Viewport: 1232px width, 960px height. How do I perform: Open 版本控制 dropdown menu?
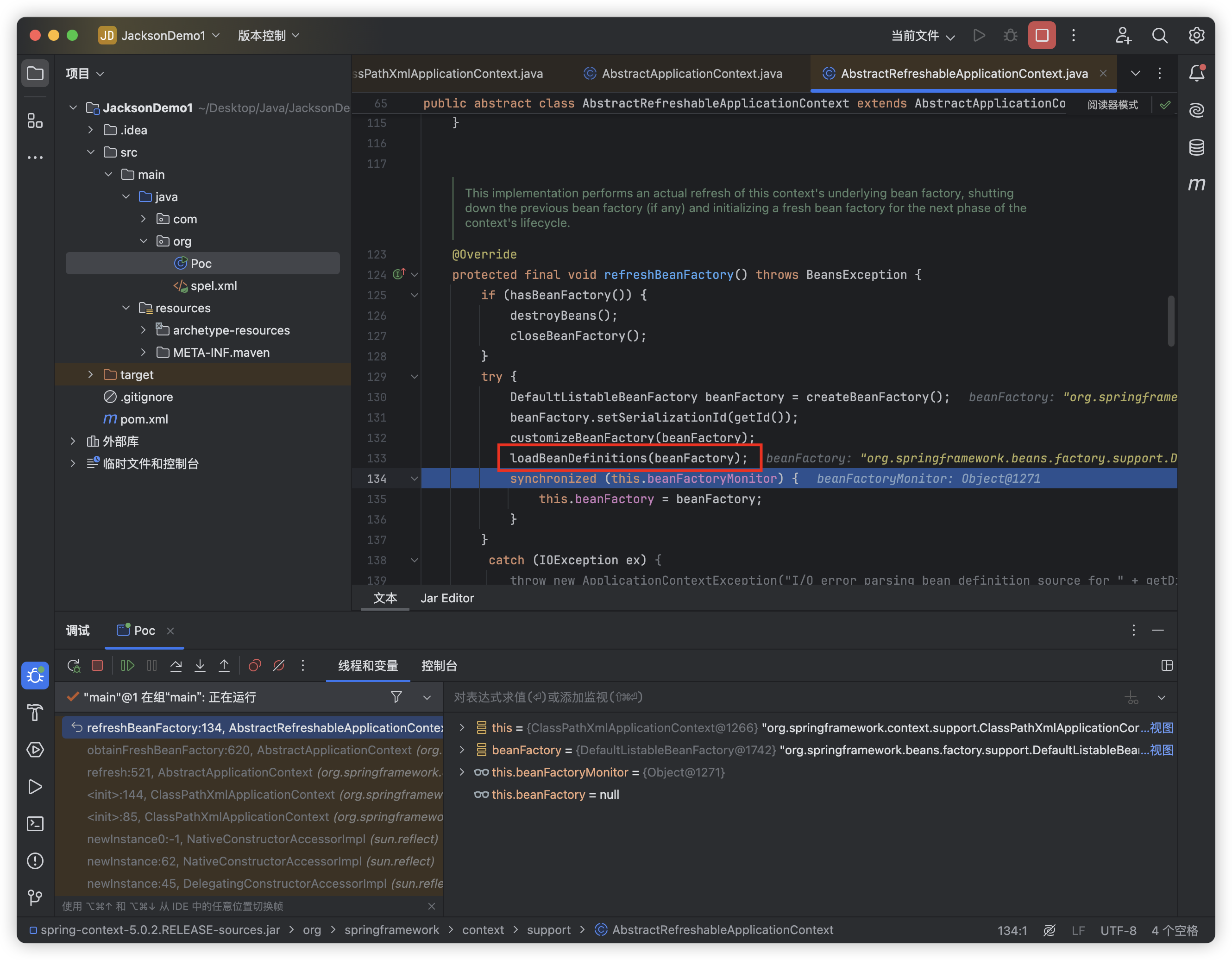click(x=268, y=36)
